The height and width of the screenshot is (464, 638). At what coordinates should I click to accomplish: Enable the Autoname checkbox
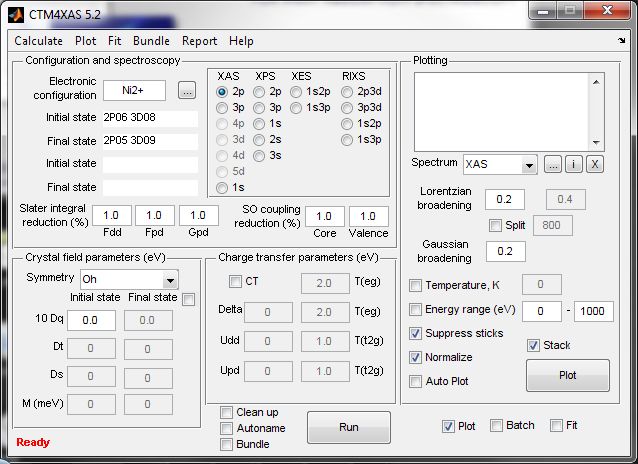[227, 428]
